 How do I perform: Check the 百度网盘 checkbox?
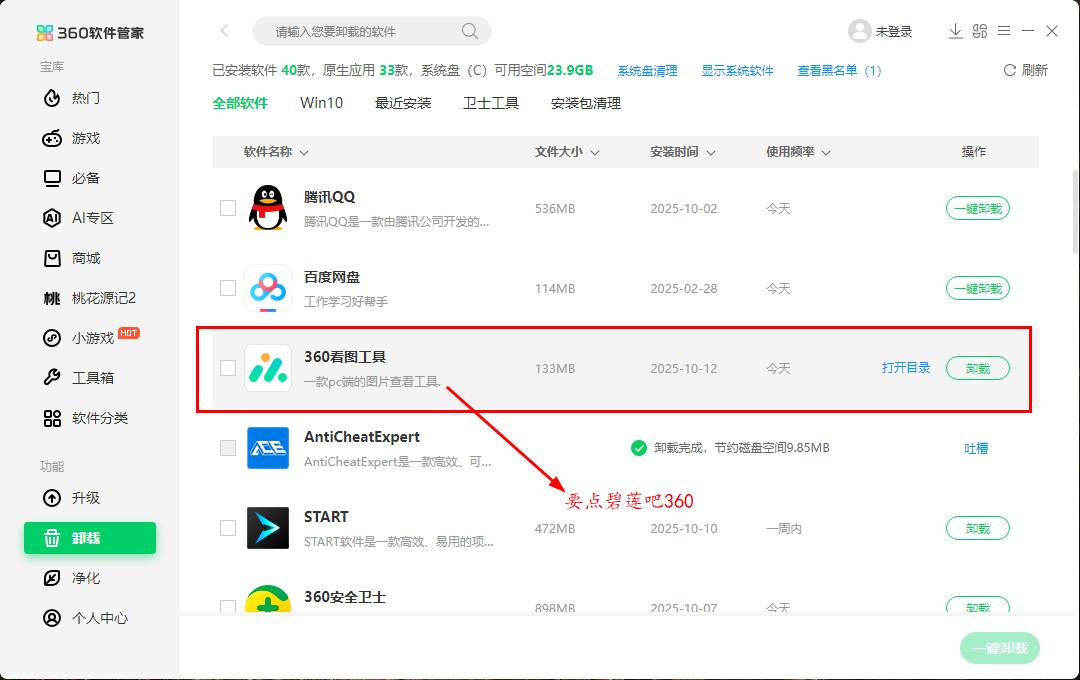(x=228, y=288)
